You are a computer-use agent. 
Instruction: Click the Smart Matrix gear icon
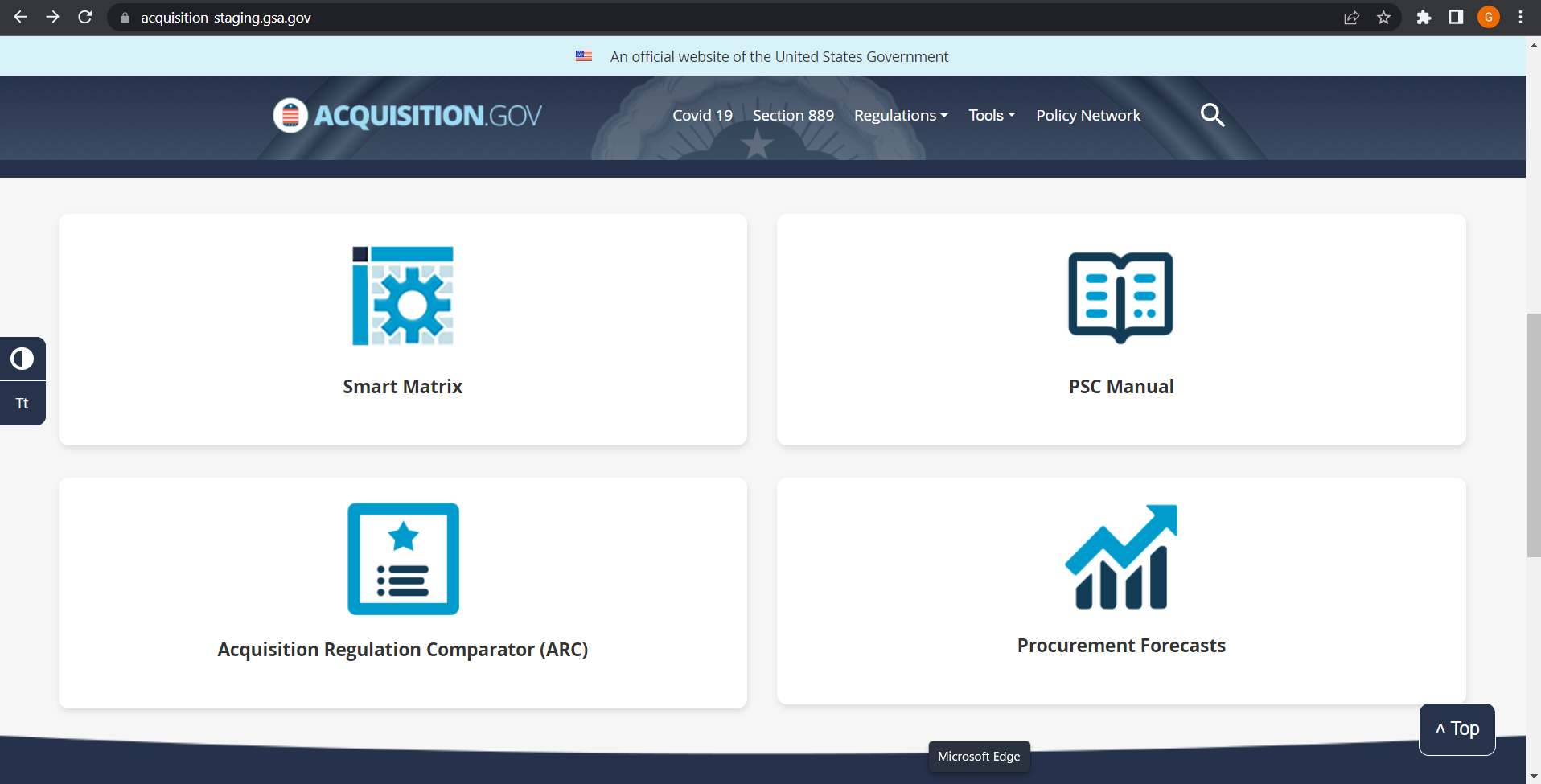(403, 296)
